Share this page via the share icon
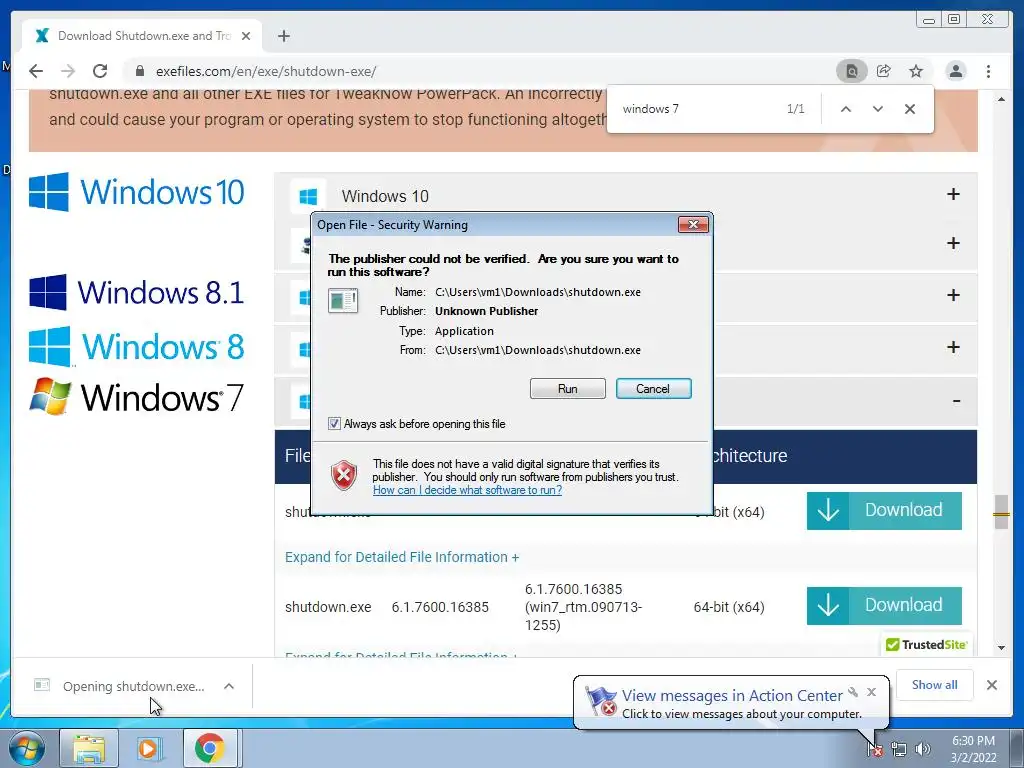Viewport: 1024px width, 768px height. (x=884, y=71)
